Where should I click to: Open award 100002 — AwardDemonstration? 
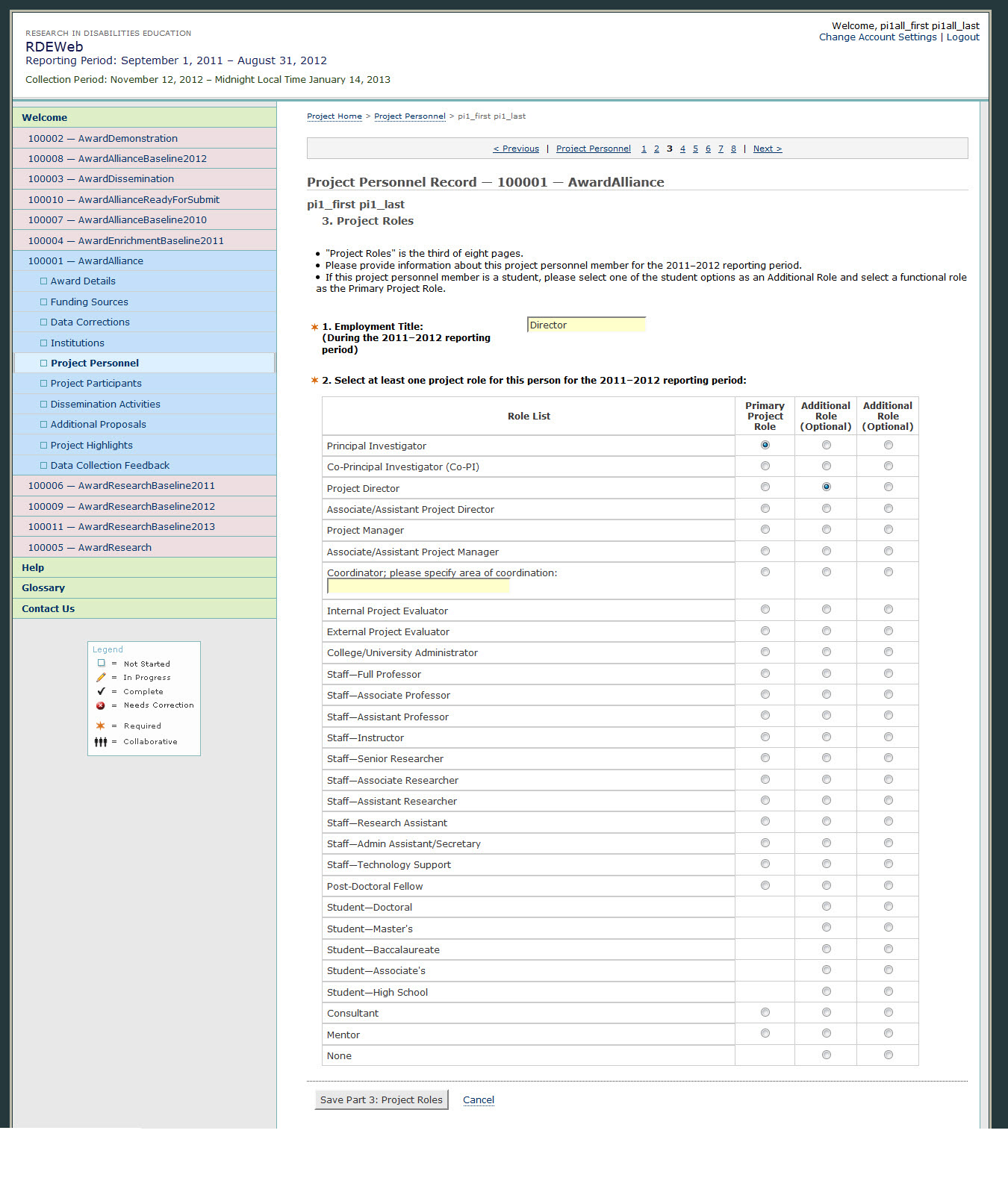coord(144,138)
